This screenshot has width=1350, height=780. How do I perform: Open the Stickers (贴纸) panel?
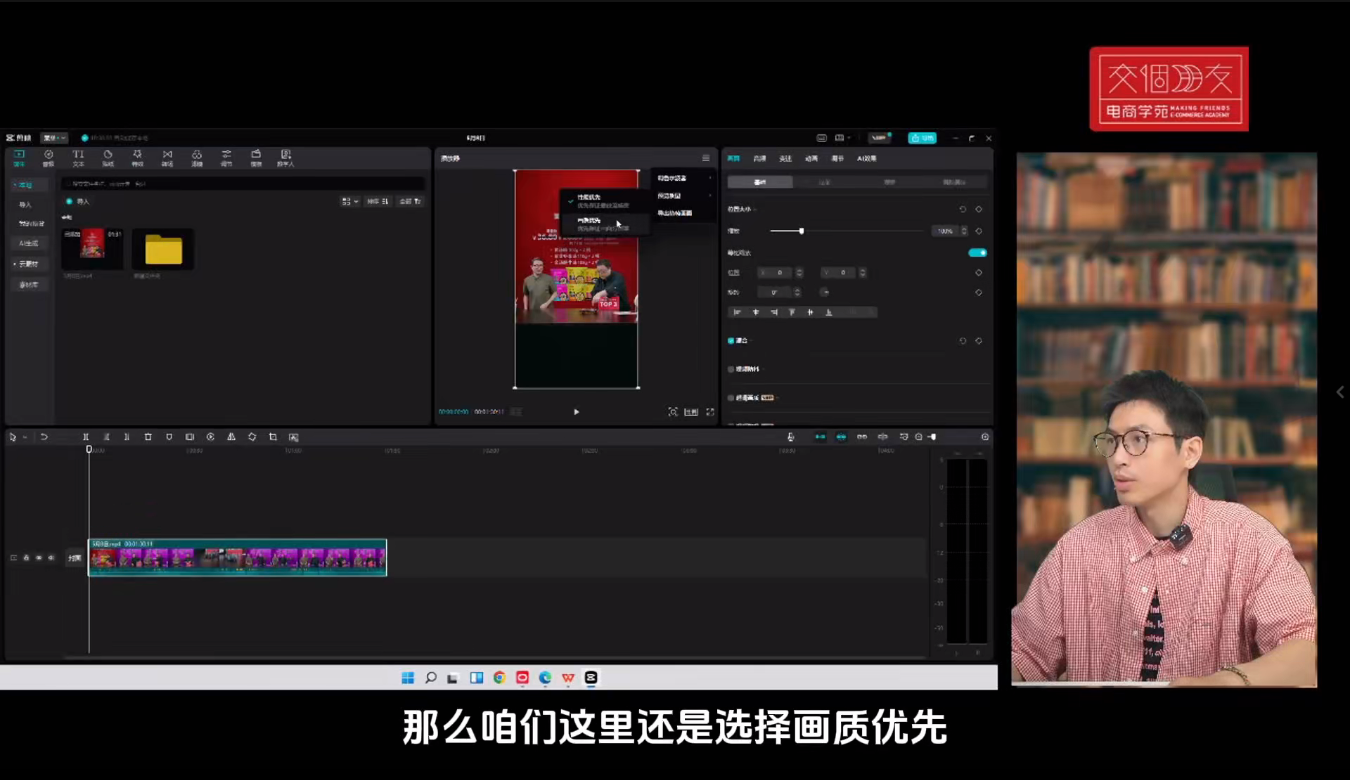point(108,158)
